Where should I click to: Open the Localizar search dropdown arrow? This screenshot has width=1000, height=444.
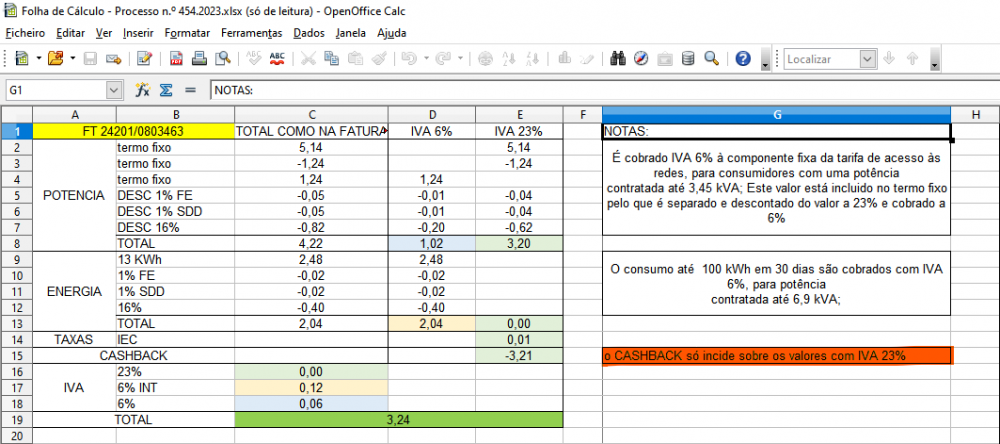click(870, 59)
